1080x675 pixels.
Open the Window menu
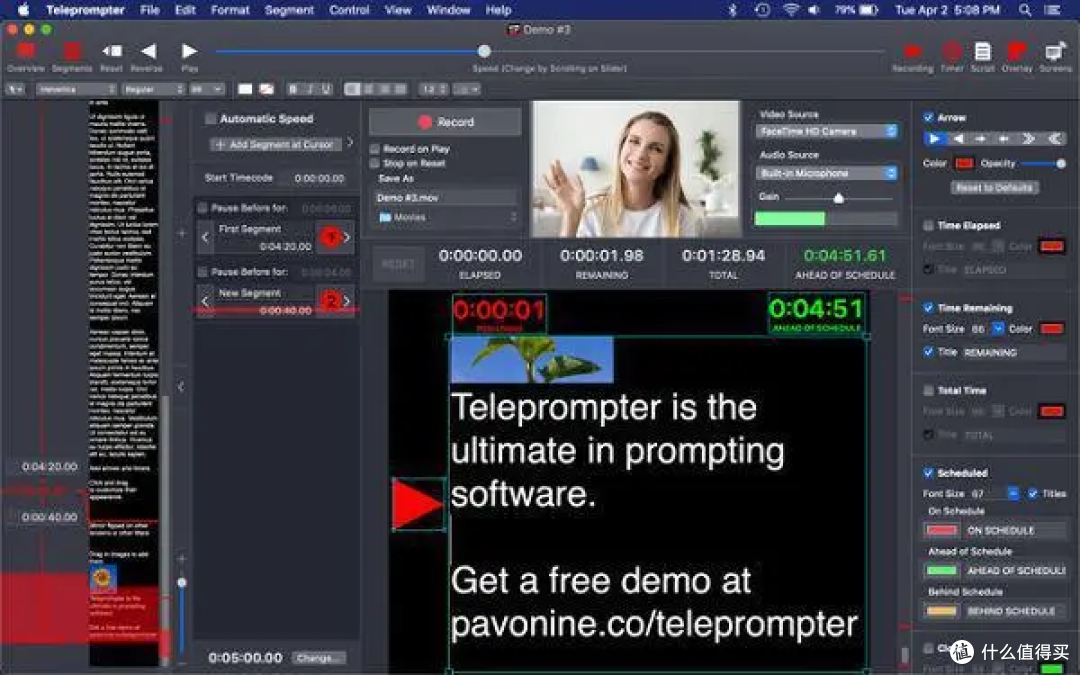coord(448,10)
